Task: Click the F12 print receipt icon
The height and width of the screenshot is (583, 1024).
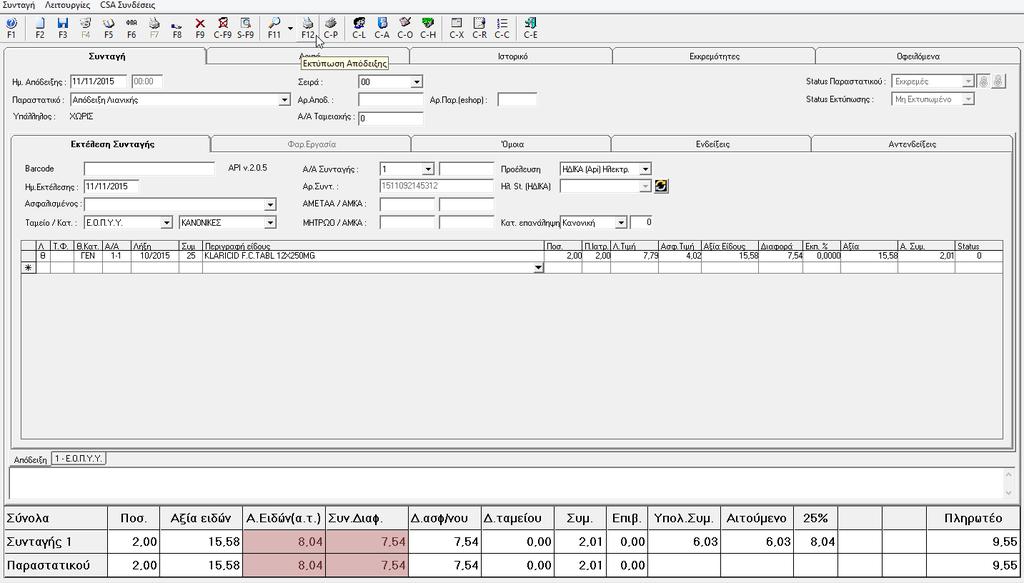Action: coord(308,28)
